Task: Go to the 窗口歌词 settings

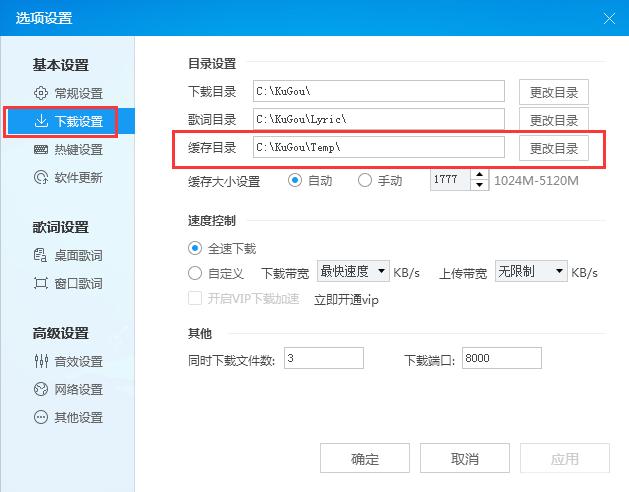Action: coord(79,284)
